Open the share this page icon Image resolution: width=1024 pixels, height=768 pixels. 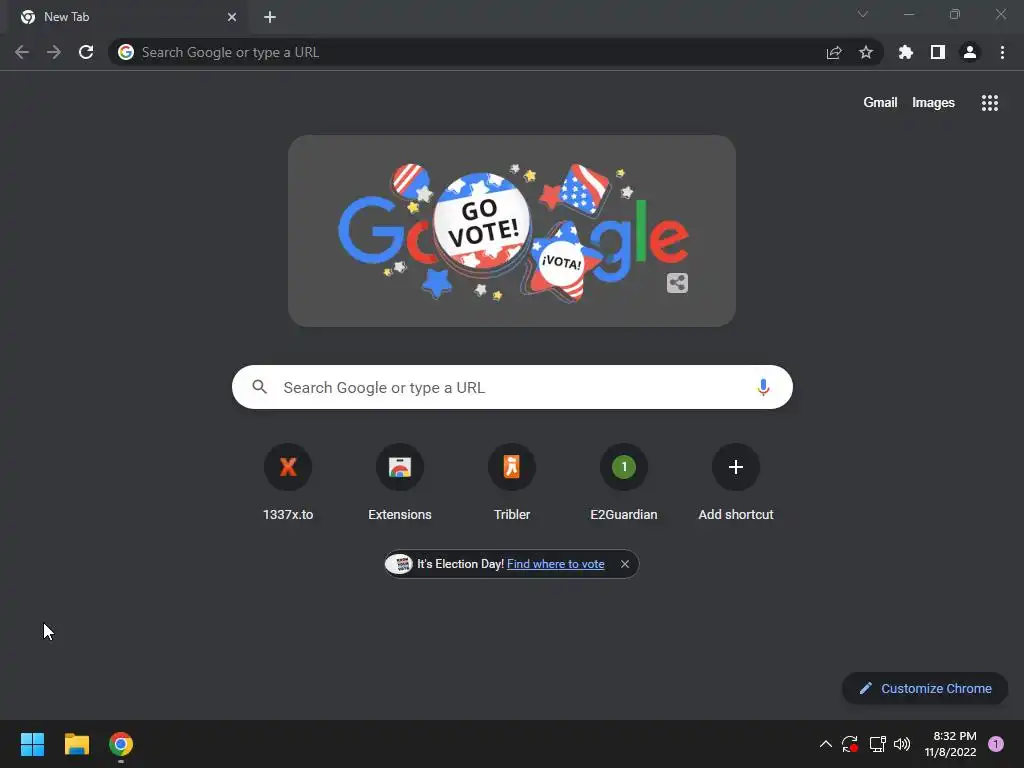click(x=834, y=52)
